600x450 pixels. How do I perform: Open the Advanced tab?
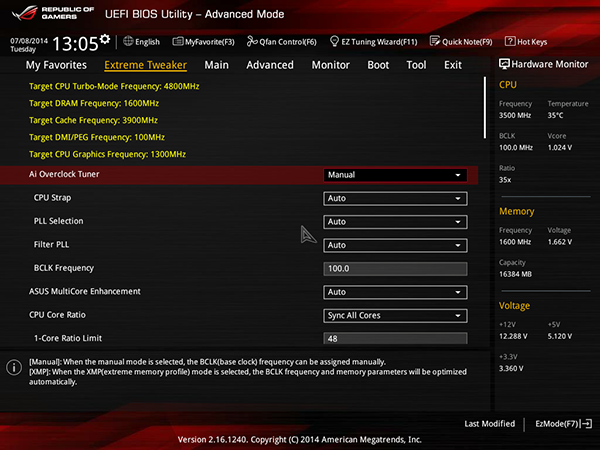coord(270,65)
